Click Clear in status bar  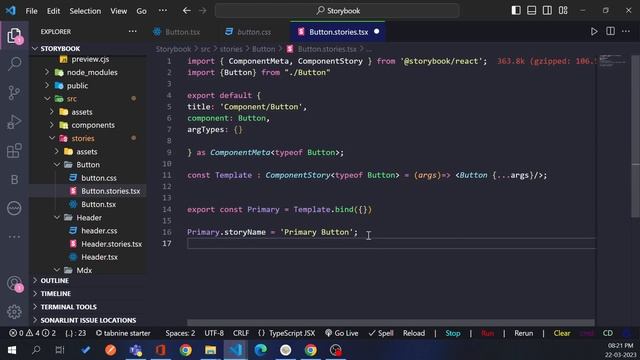(x=562, y=333)
